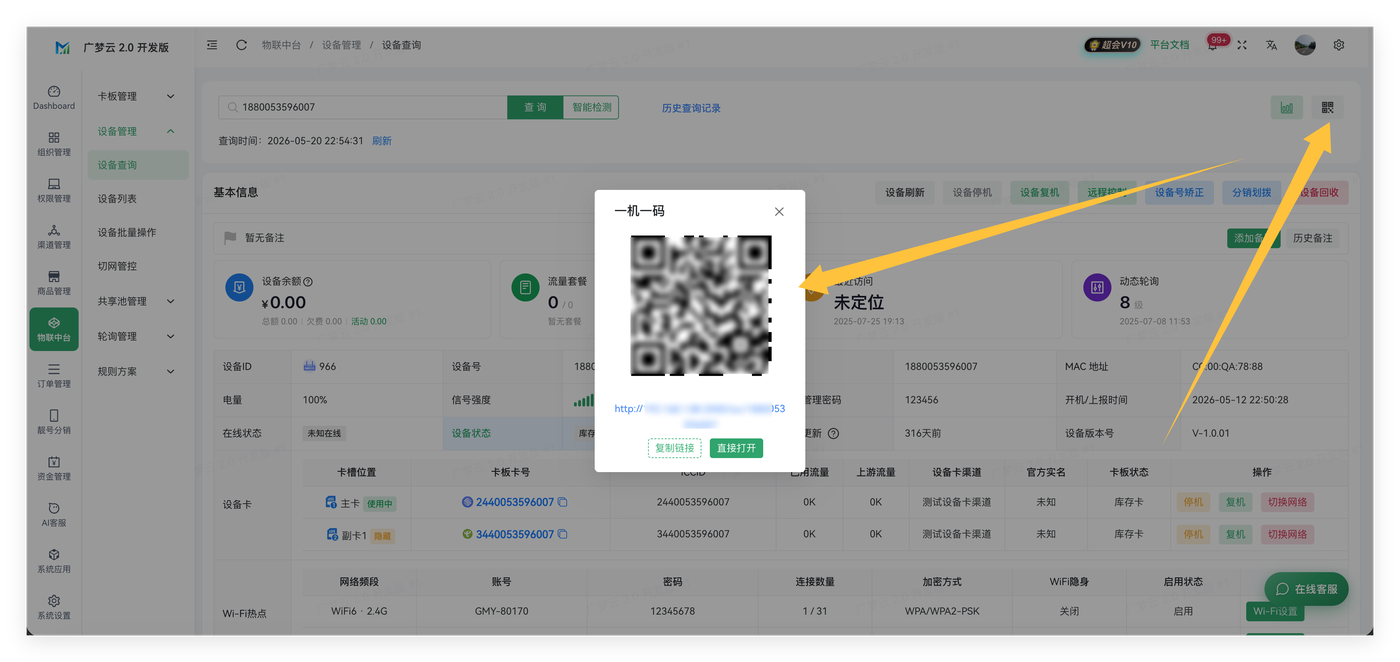Open 权限管理 in the sidebar
This screenshot has height=662, width=1400.
tap(54, 190)
